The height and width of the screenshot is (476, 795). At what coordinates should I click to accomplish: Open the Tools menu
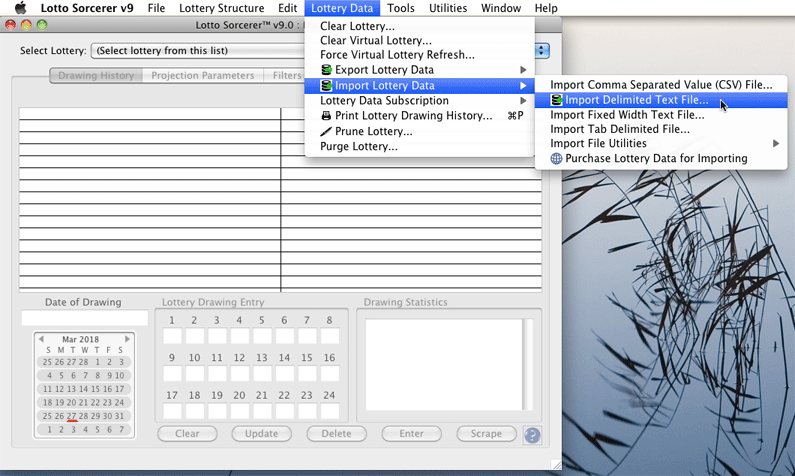point(401,8)
